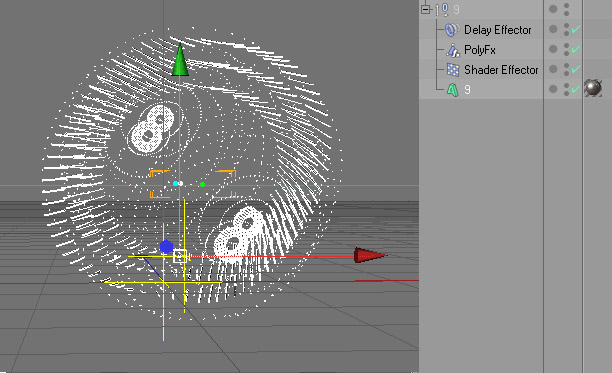Select the Delay Effector label
The image size is (612, 373).
coord(498,30)
